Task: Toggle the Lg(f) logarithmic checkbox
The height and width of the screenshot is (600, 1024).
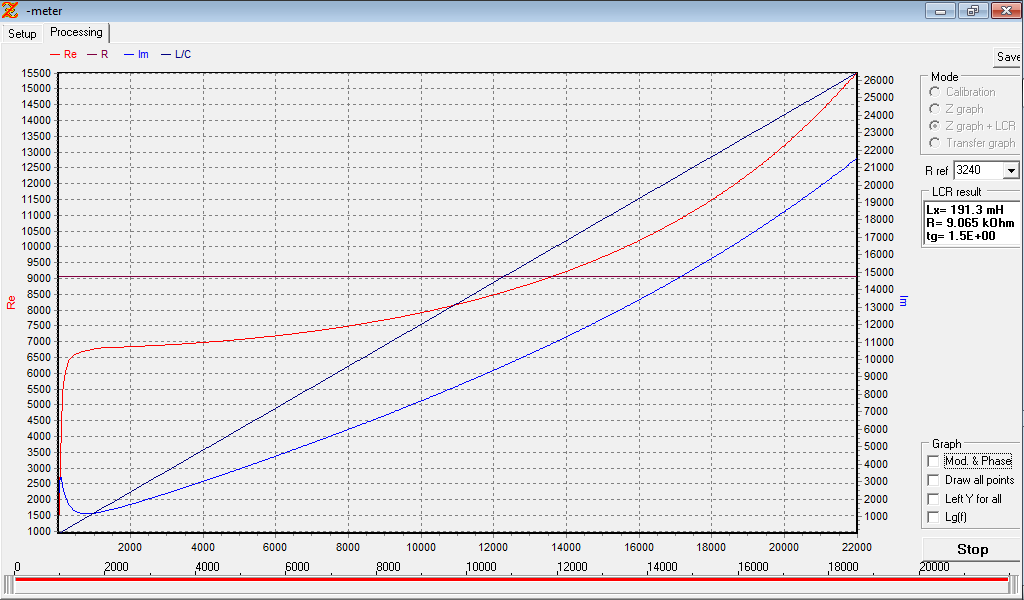Action: coord(933,517)
